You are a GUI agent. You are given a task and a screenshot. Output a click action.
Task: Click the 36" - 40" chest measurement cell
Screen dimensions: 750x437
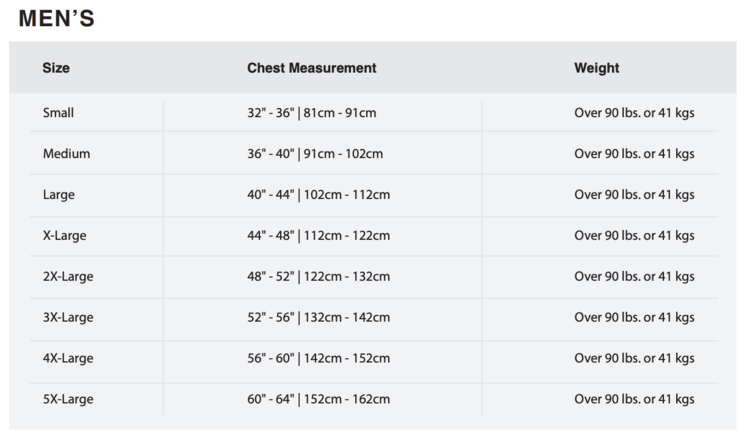pos(315,154)
